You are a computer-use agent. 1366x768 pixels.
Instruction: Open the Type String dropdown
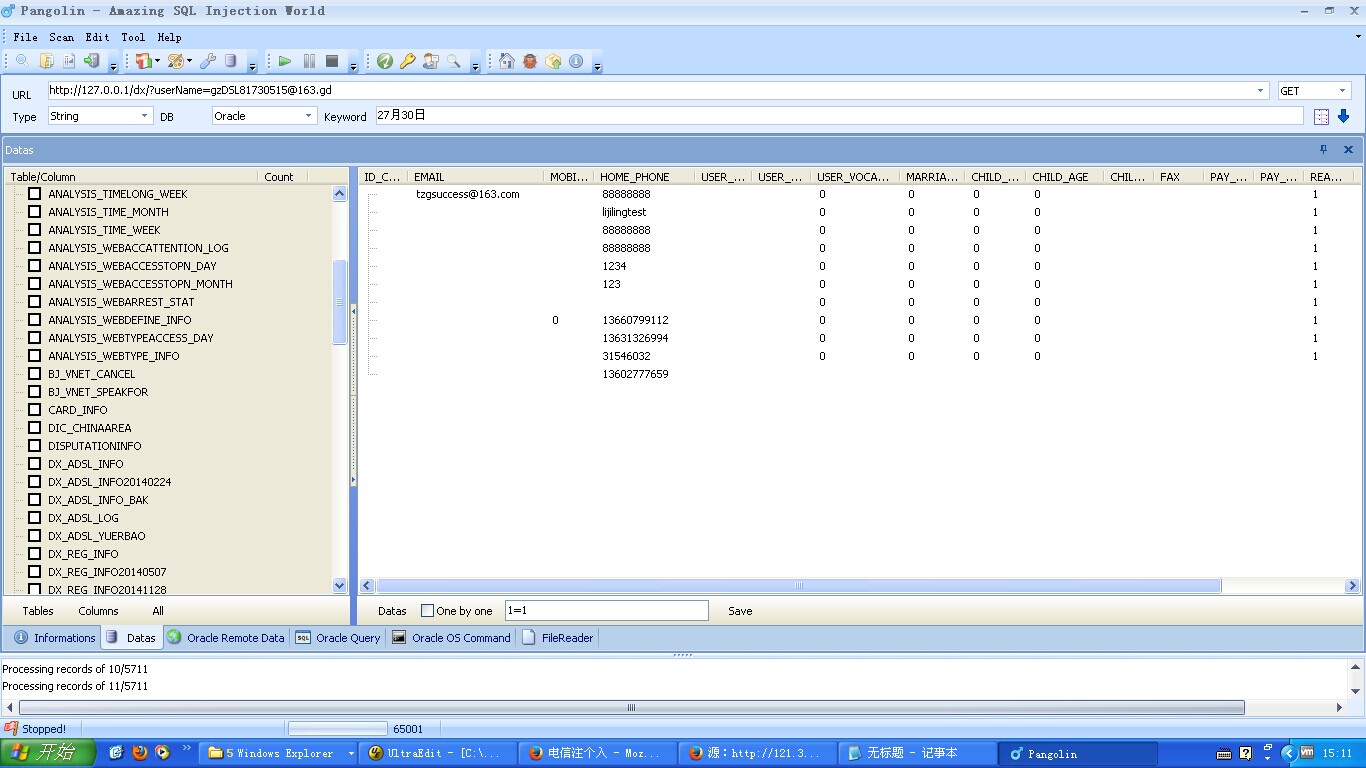click(x=144, y=116)
